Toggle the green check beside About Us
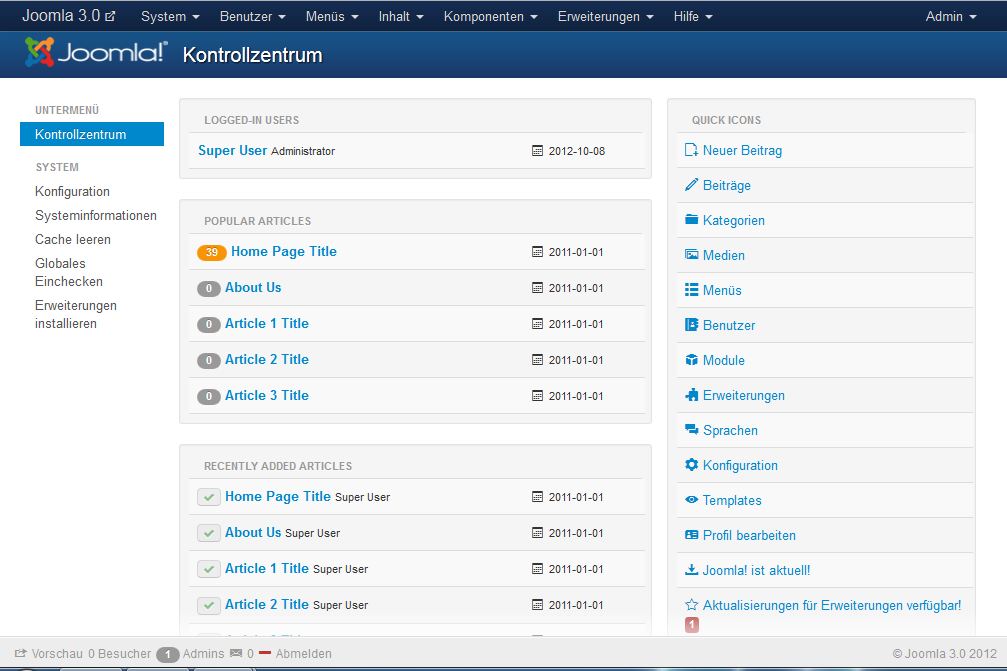This screenshot has width=1007, height=671. [x=208, y=532]
